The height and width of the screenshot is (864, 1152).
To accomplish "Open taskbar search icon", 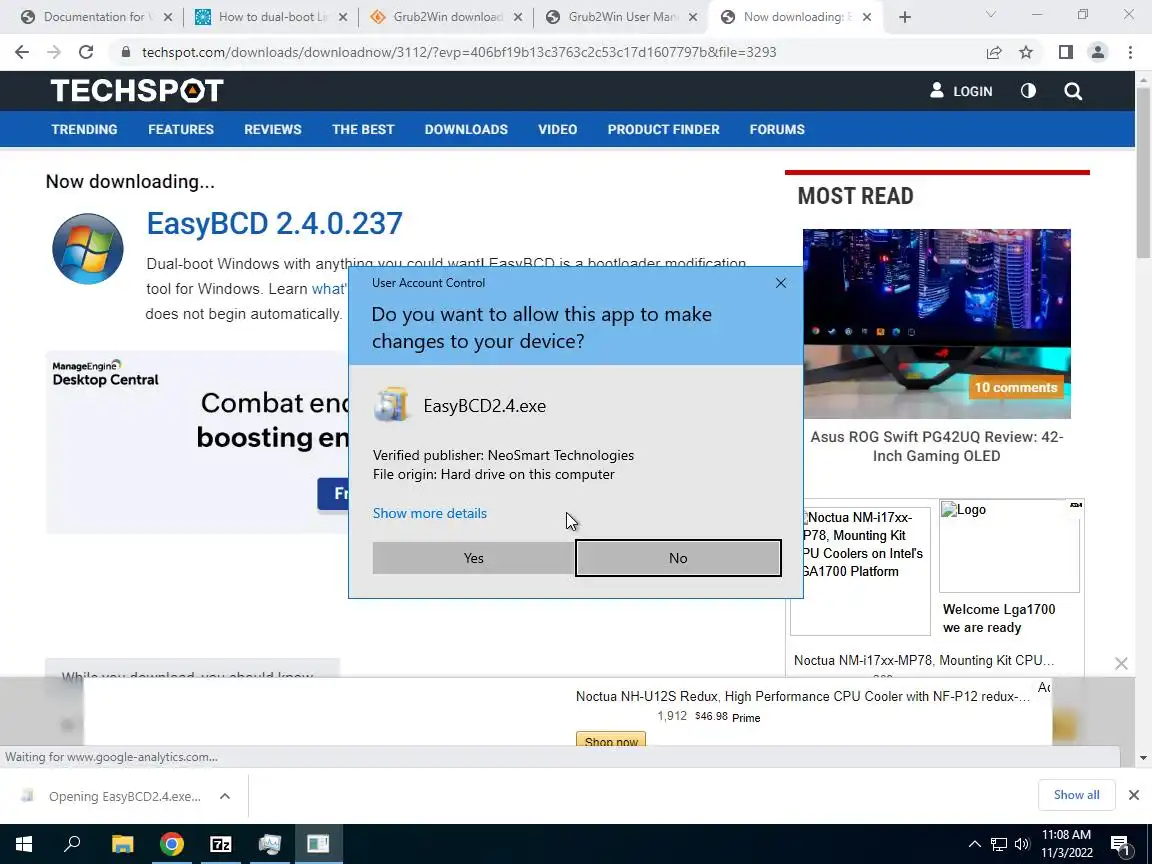I will (x=72, y=844).
